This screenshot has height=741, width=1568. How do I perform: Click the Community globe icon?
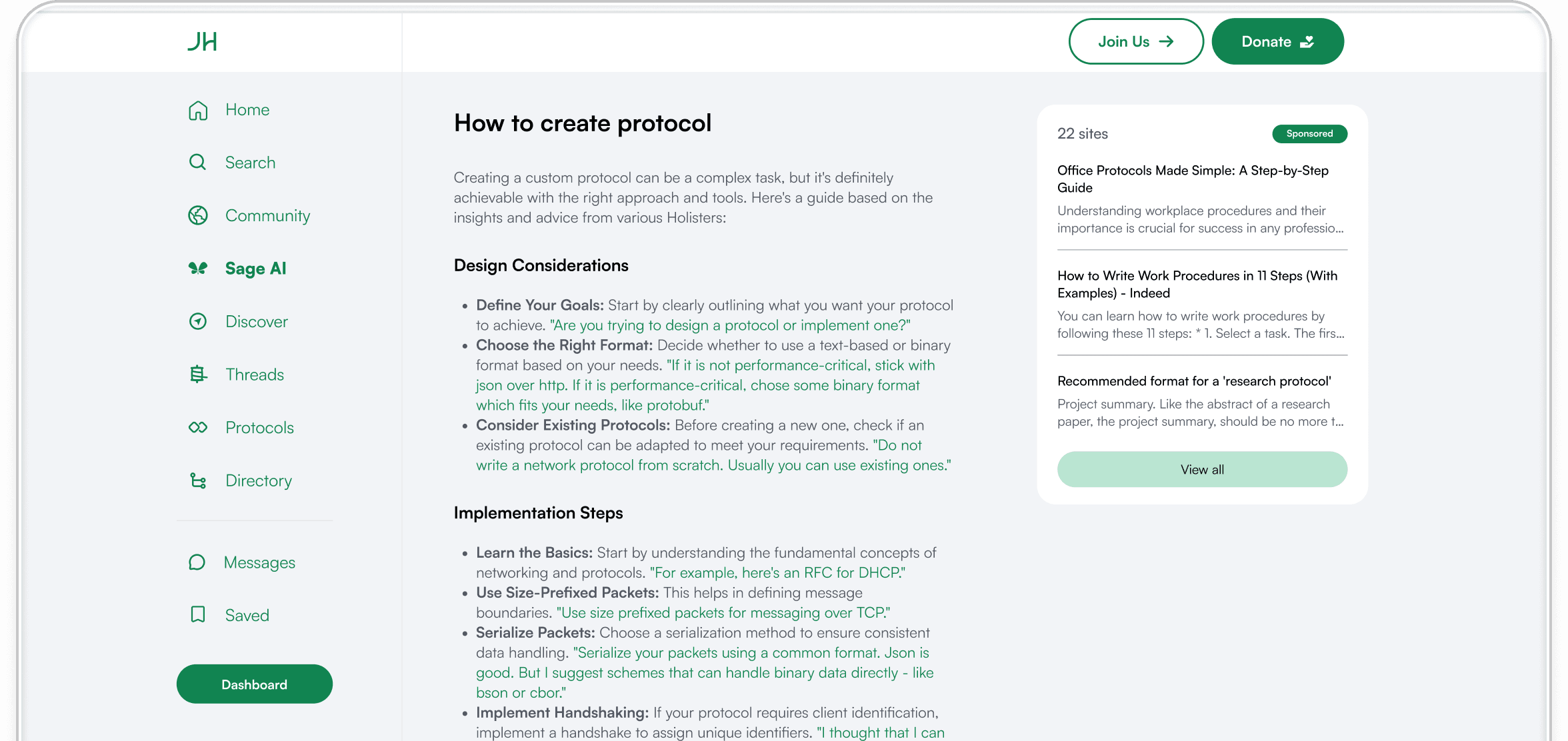click(x=198, y=215)
